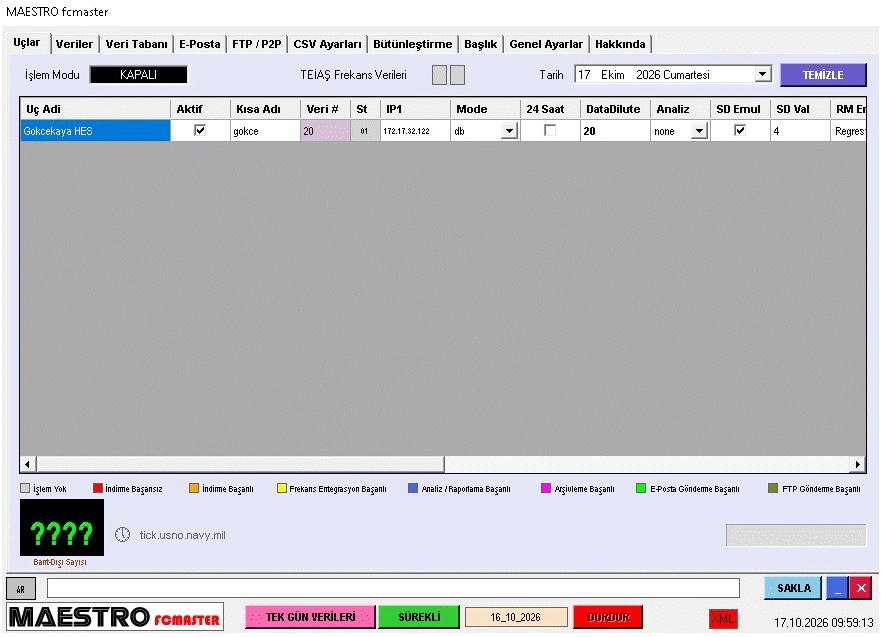Viewport: 881px width, 637px height.
Task: Toggle the SD Emul checkbox
Action: (x=740, y=130)
